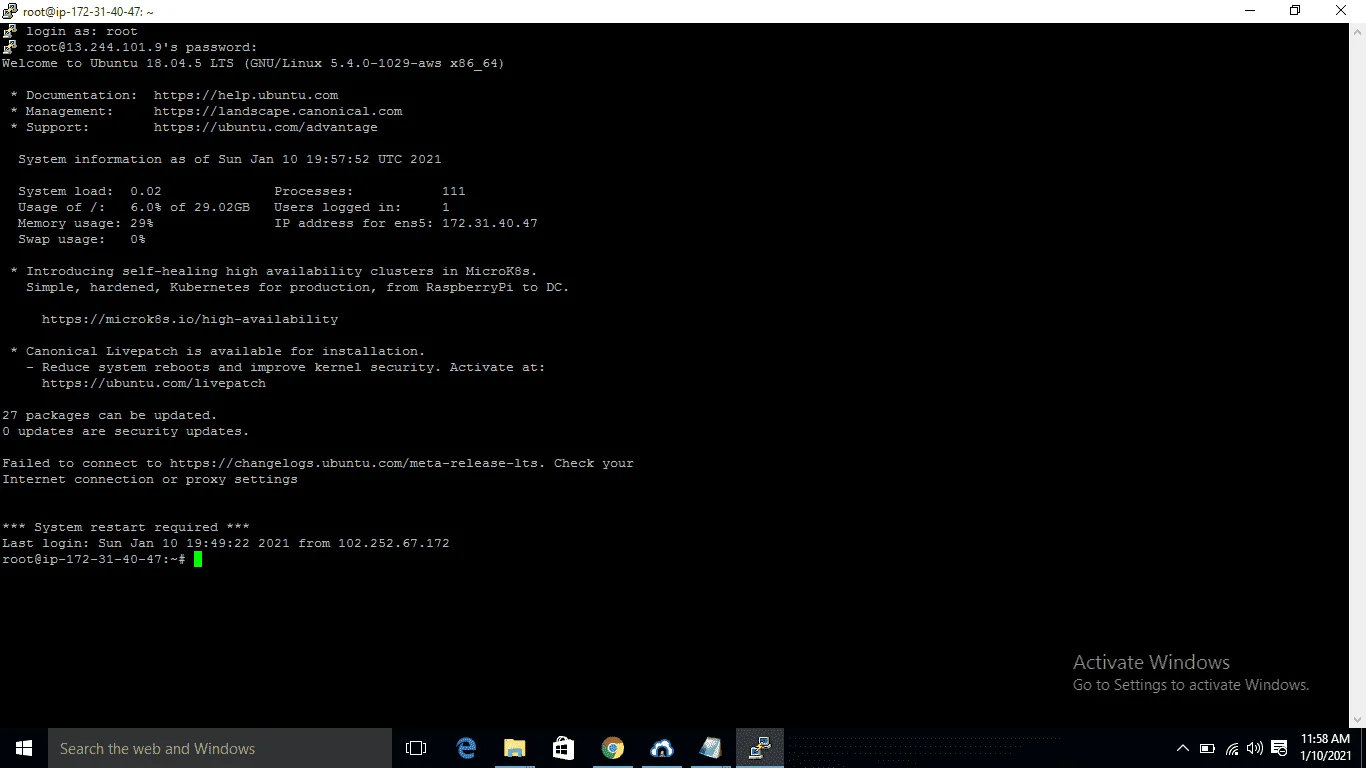
Task: Click the '*** System restart required ***' line
Action: (126, 527)
